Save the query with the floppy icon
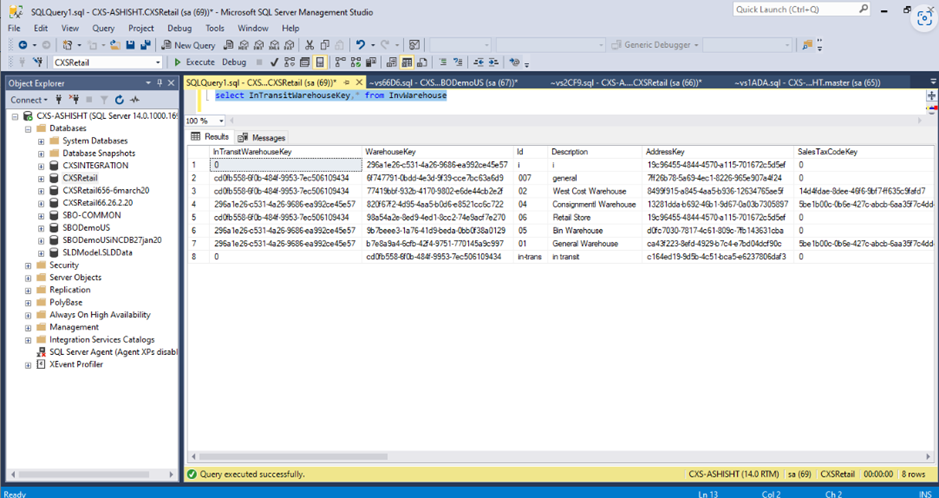This screenshot has height=498, width=939. click(130, 45)
